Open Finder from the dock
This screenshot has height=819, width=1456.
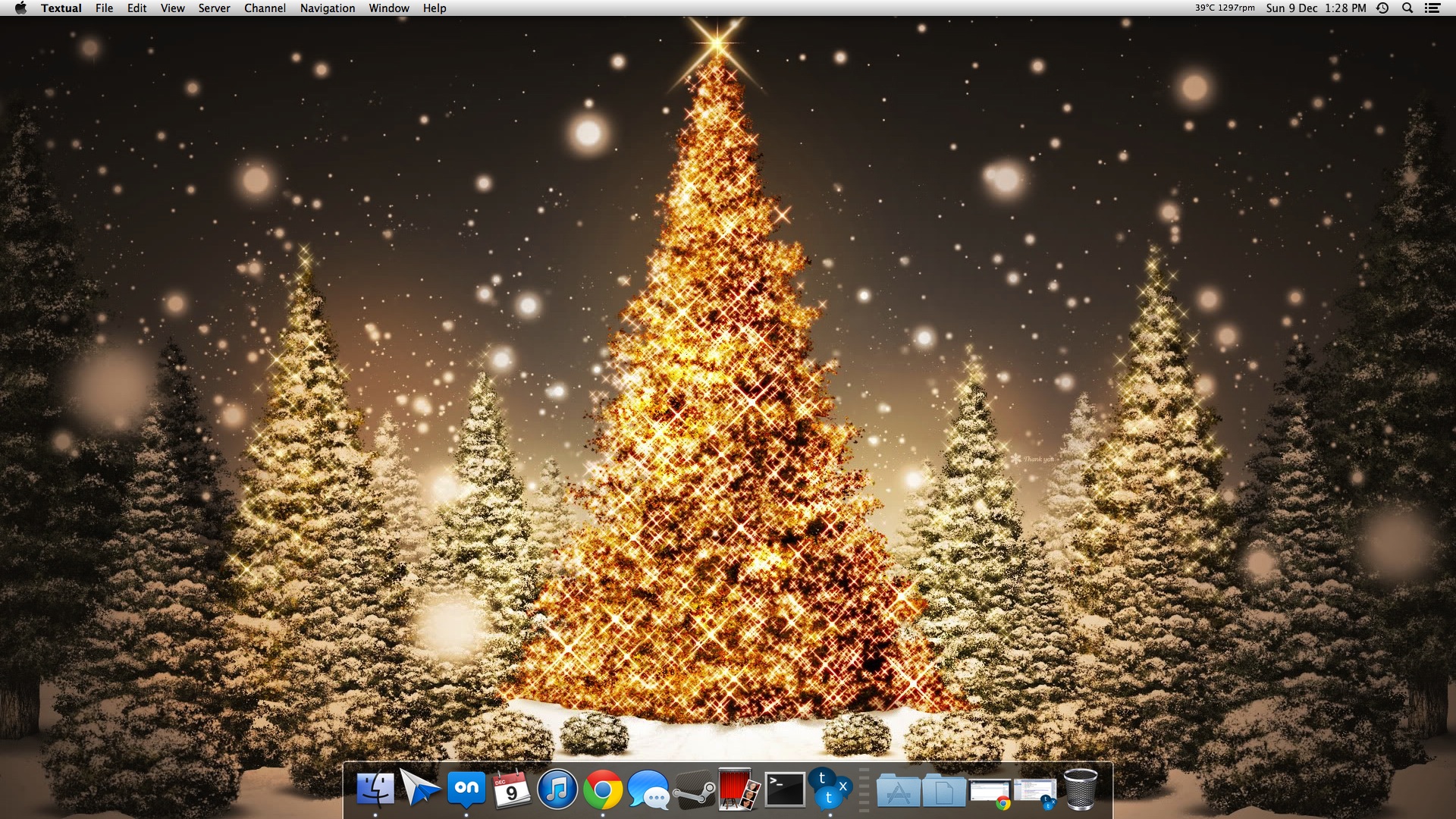tap(375, 789)
